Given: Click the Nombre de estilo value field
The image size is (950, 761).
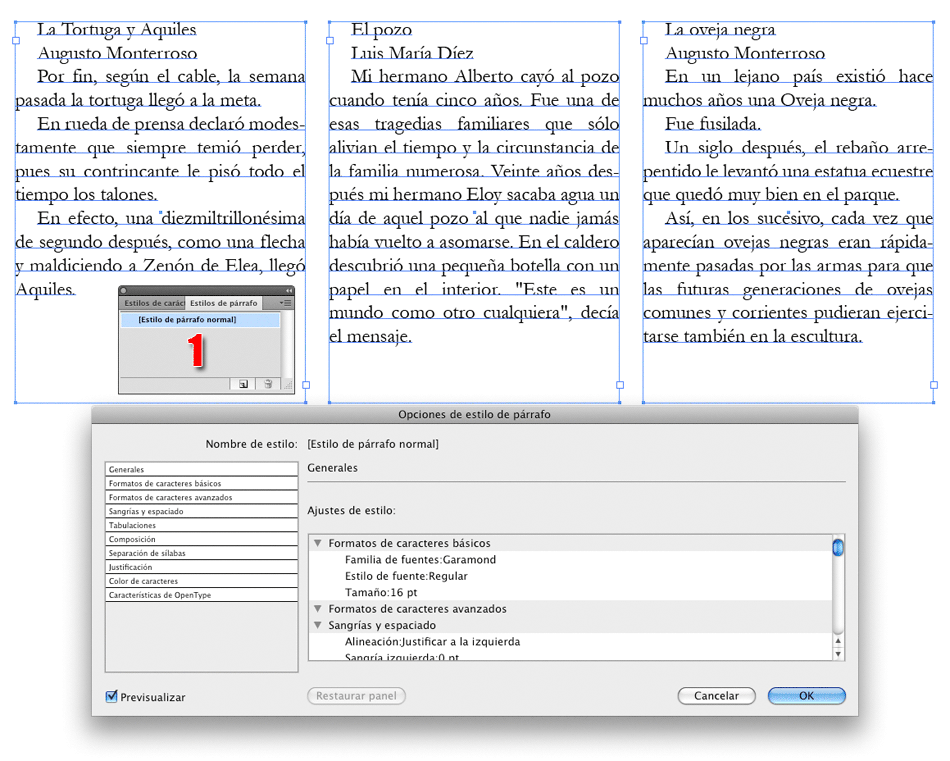Looking at the screenshot, I should click(x=373, y=444).
